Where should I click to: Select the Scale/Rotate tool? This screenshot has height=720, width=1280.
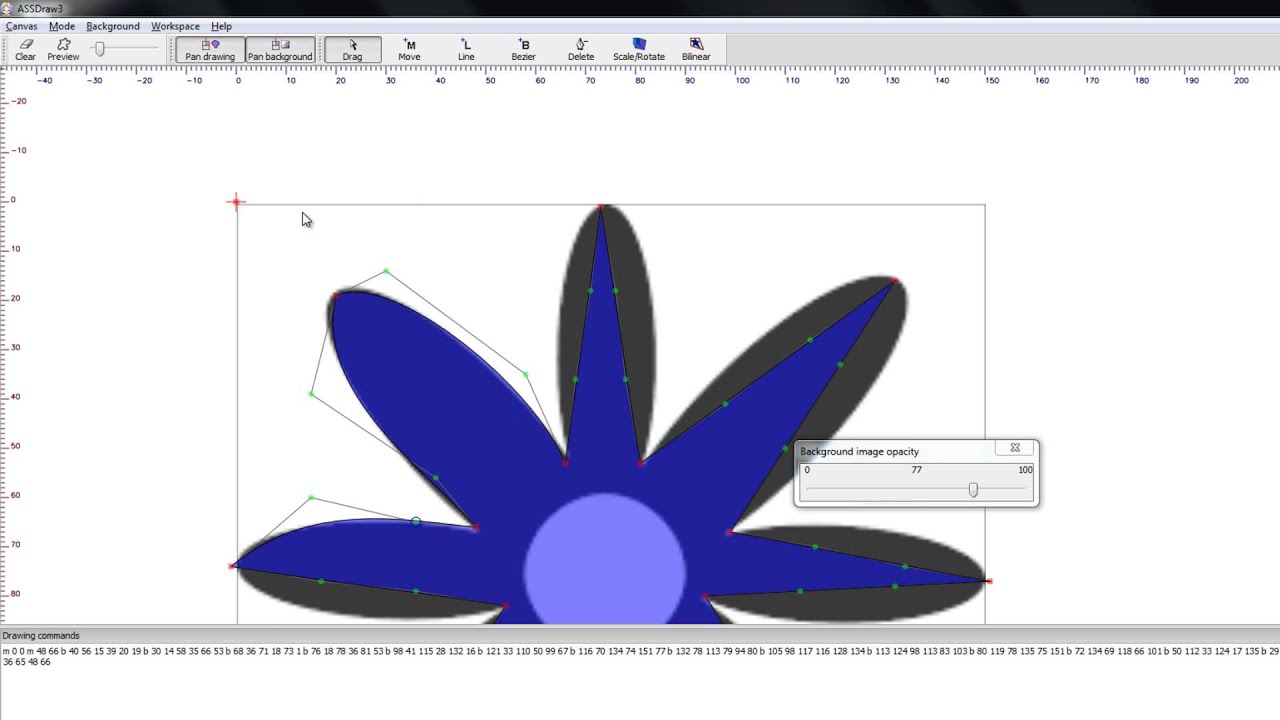639,50
